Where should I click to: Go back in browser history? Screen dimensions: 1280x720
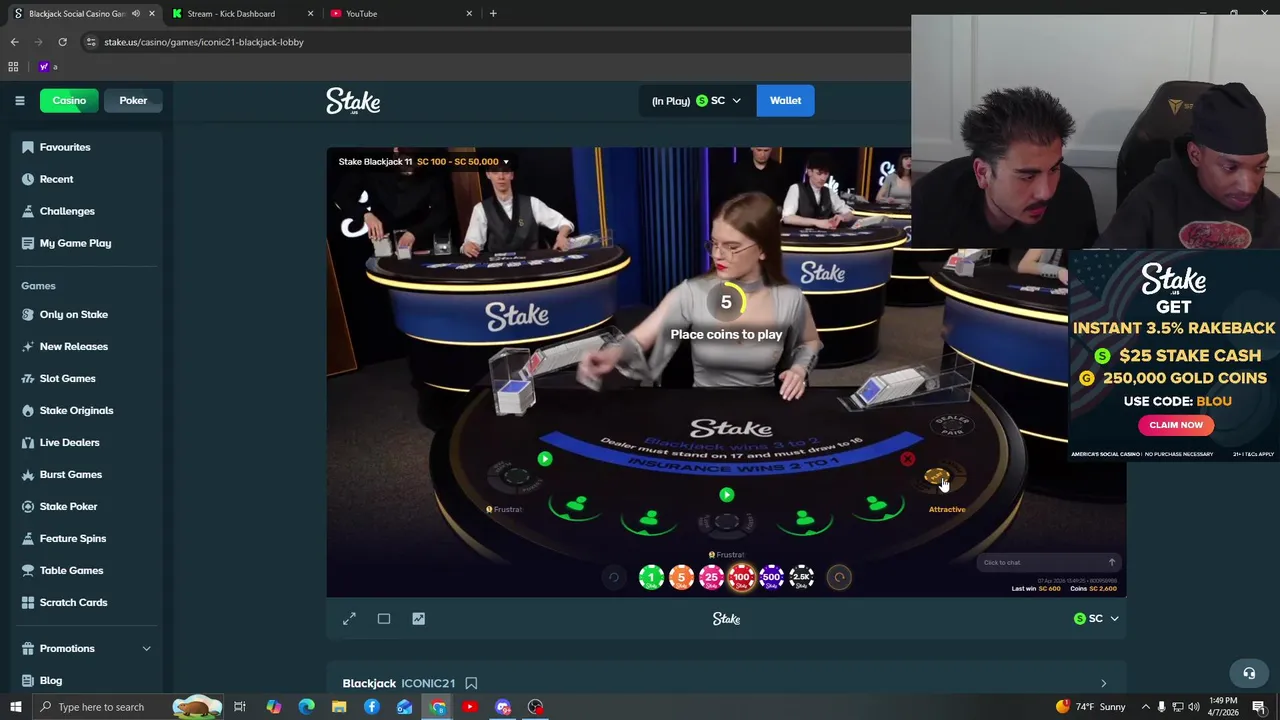point(14,42)
